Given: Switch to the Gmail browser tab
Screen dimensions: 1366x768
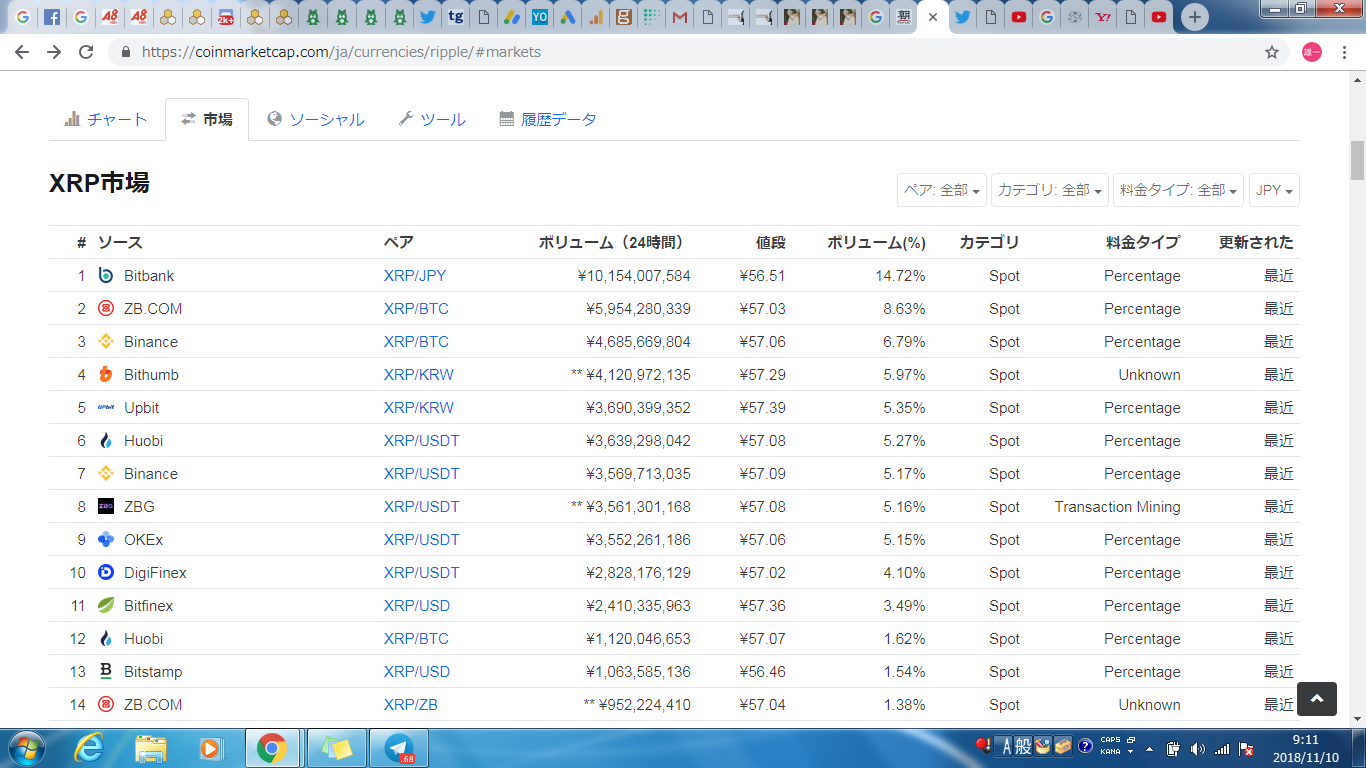Looking at the screenshot, I should 680,17.
